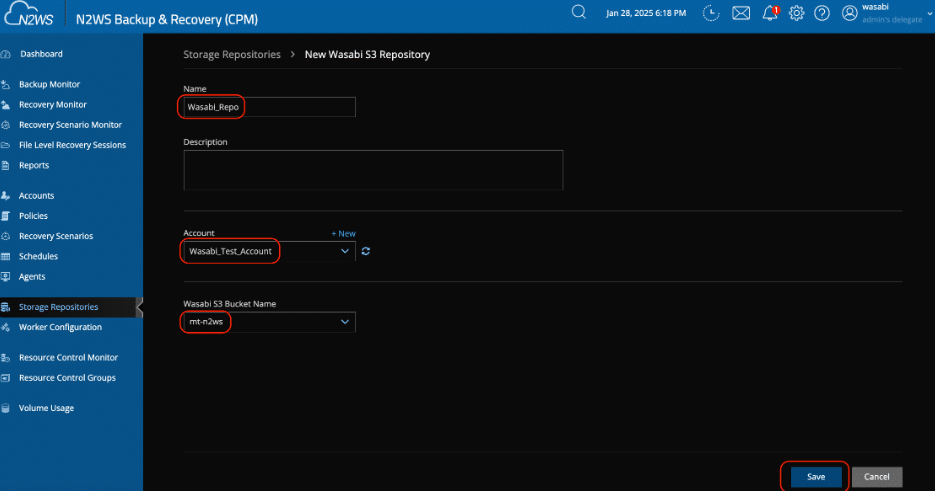Click the Resource Control Groups icon
935x491 pixels.
6,378
